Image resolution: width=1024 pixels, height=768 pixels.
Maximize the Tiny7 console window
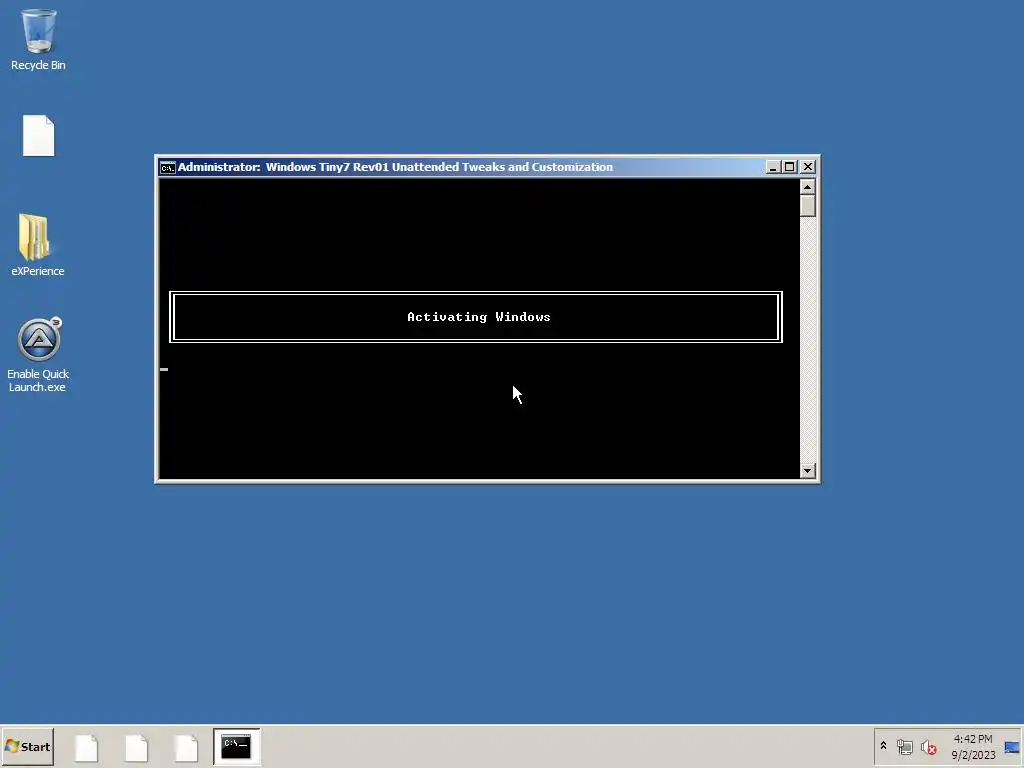pyautogui.click(x=790, y=167)
